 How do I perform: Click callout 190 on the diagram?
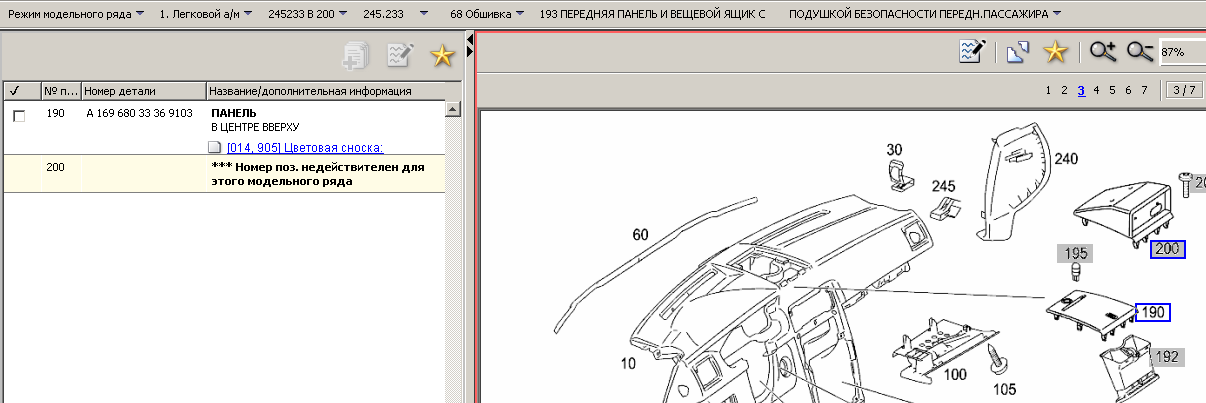1153,313
